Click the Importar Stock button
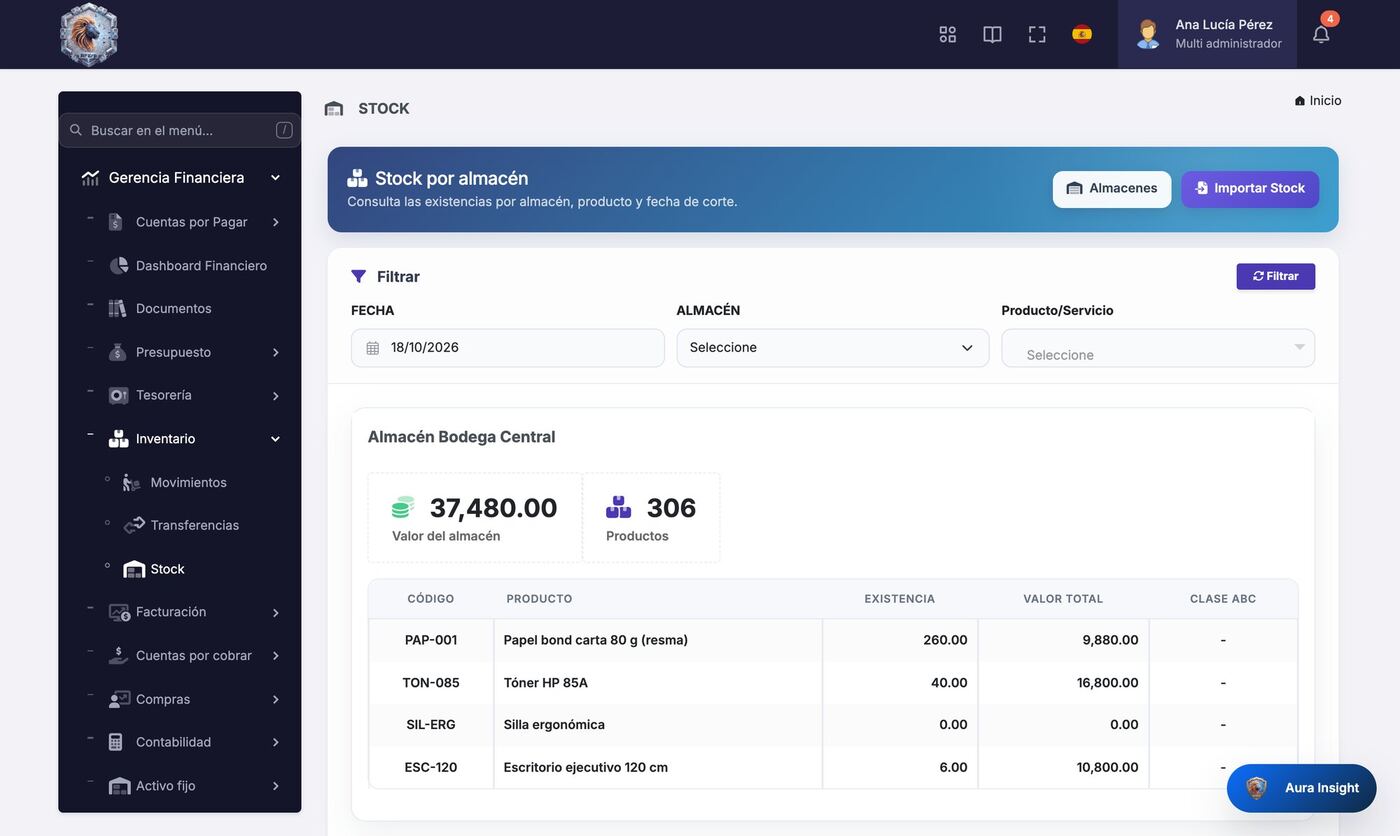Viewport: 1400px width, 836px height. (1250, 189)
